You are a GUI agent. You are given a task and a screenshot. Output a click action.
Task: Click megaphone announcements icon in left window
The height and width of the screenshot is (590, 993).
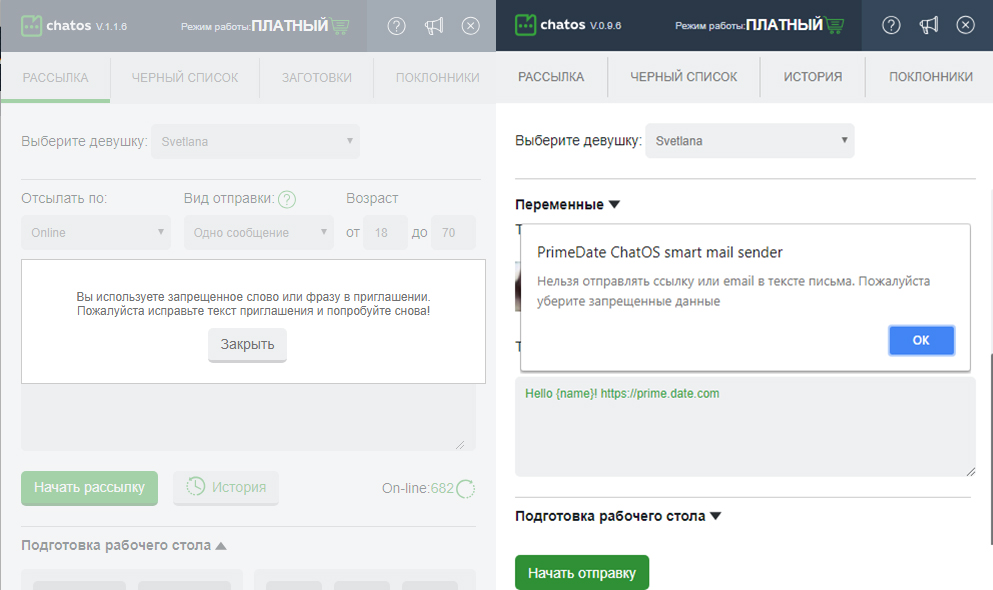click(x=434, y=26)
